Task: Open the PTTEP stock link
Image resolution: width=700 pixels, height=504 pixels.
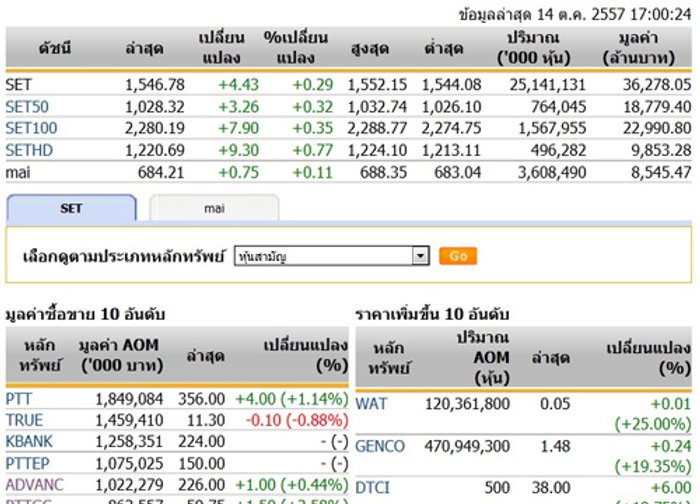Action: [27, 463]
